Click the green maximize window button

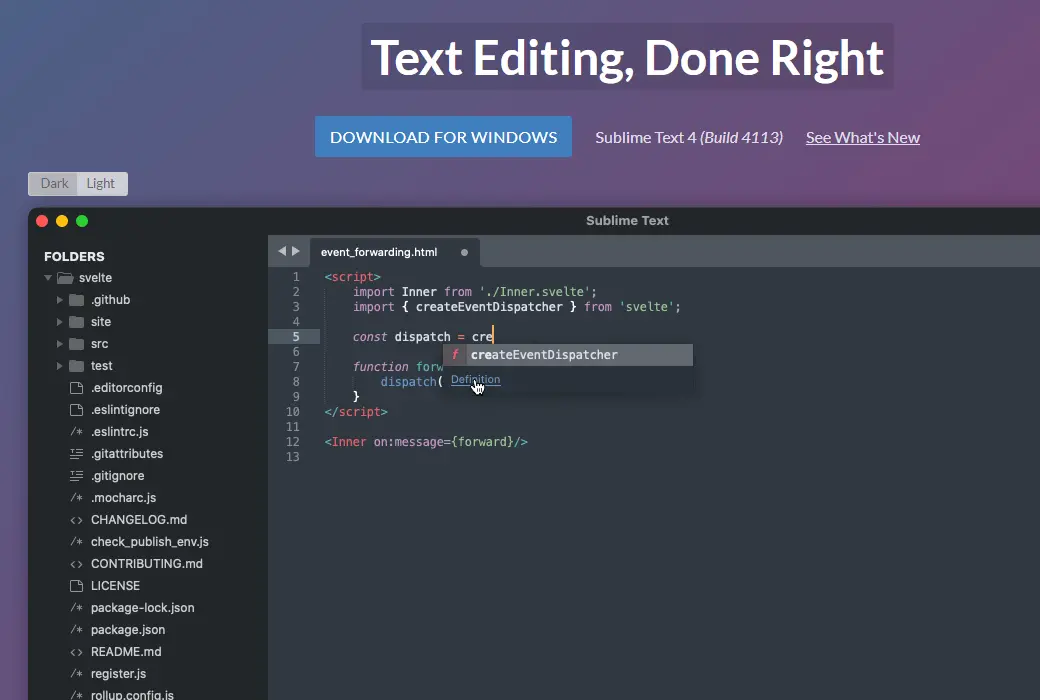point(82,221)
